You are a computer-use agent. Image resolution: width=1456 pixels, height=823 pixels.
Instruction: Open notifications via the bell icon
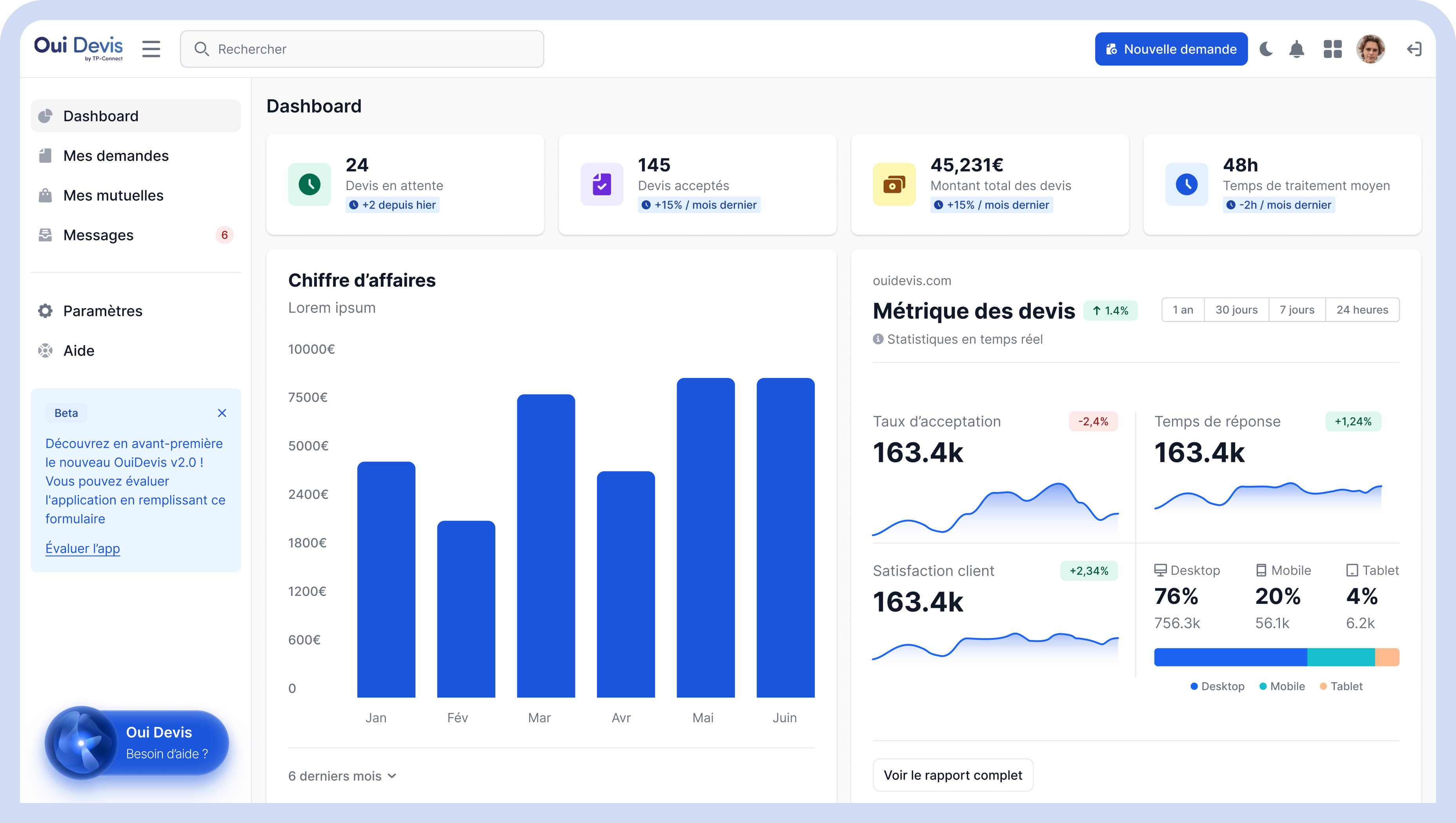[x=1296, y=49]
